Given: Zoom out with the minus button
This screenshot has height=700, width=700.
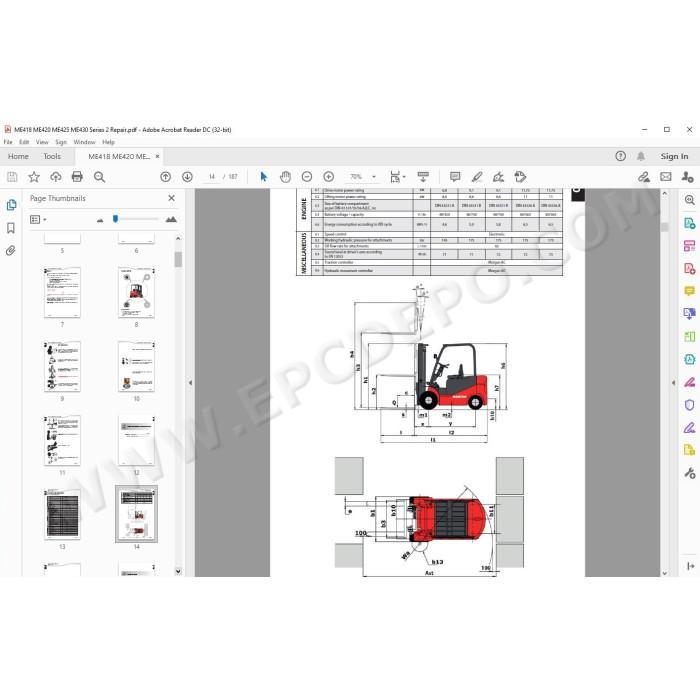Looking at the screenshot, I should click(307, 177).
